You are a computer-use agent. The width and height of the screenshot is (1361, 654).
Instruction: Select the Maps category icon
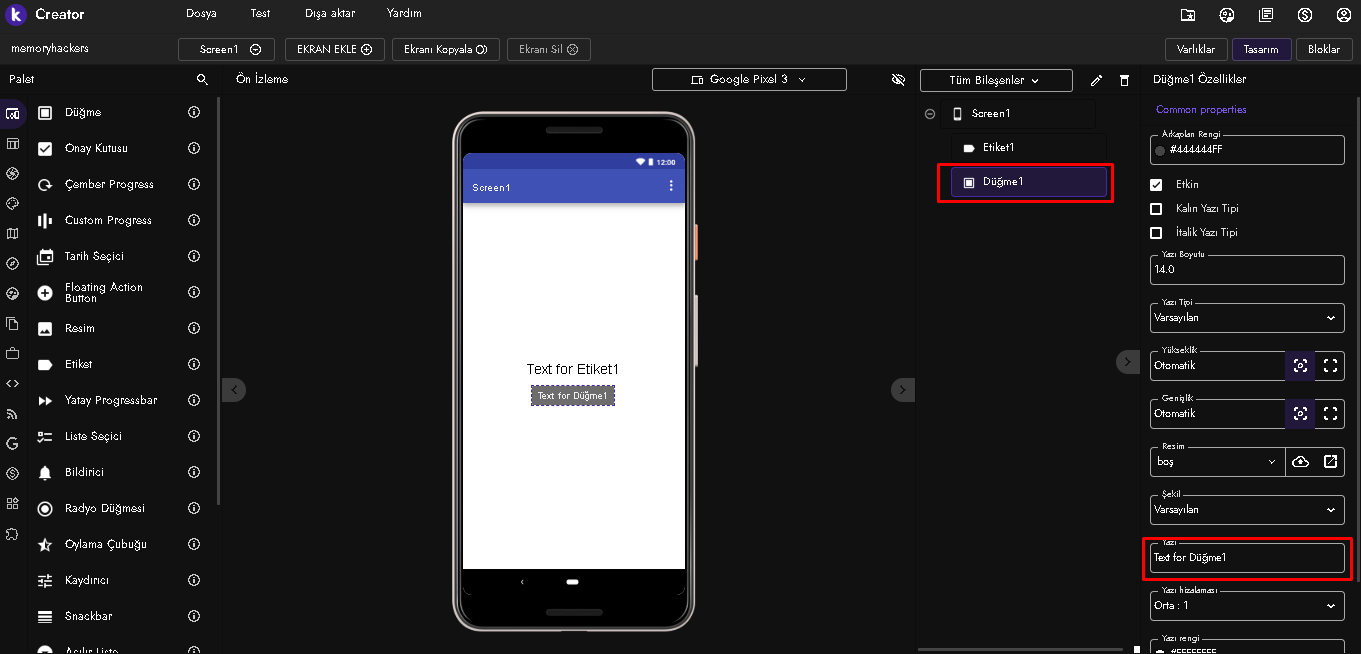[x=12, y=233]
